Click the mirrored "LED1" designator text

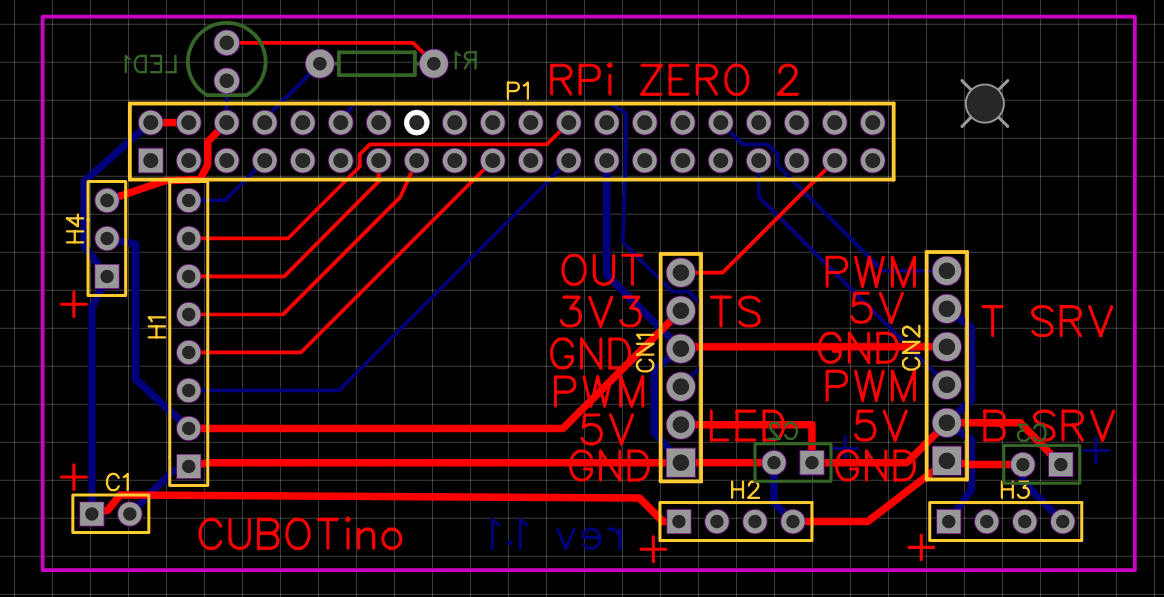151,65
